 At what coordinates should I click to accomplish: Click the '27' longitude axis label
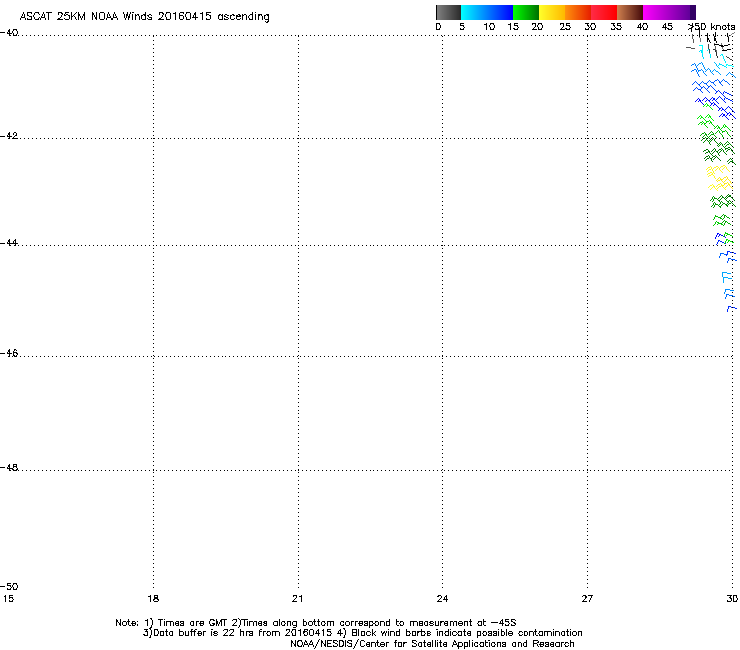[x=587, y=599]
